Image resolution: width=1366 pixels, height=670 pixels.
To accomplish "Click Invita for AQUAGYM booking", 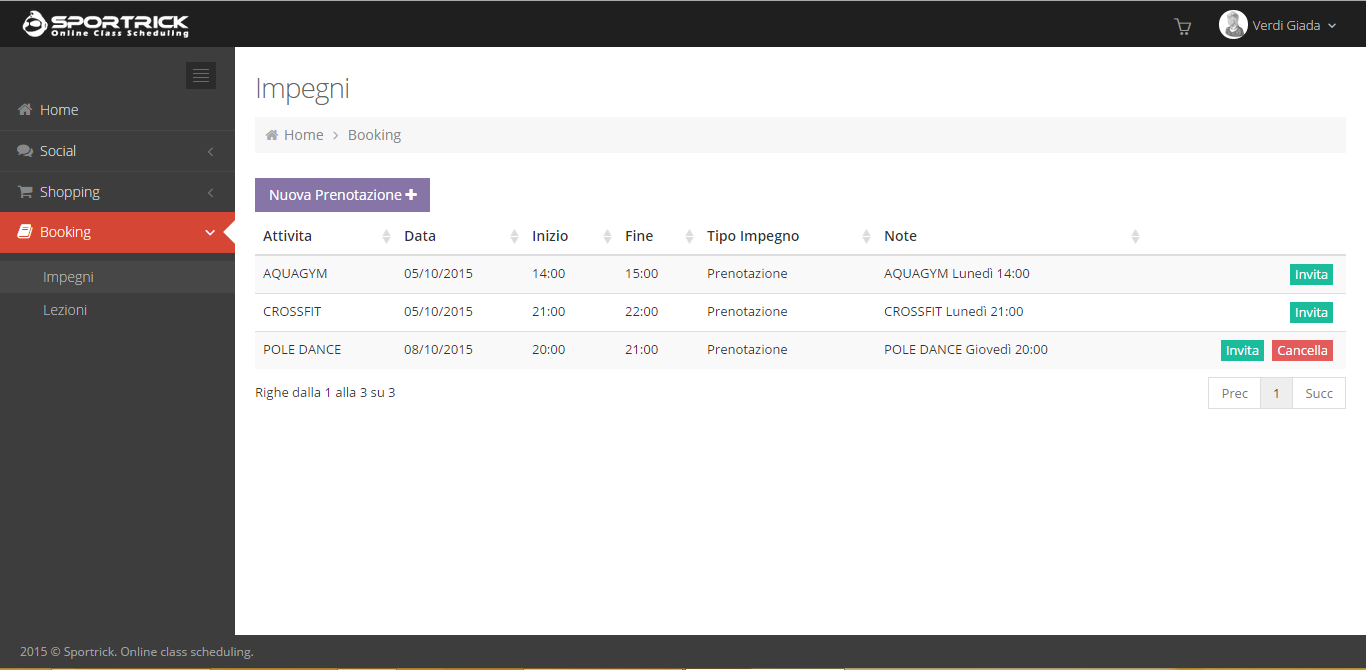I will pos(1311,274).
